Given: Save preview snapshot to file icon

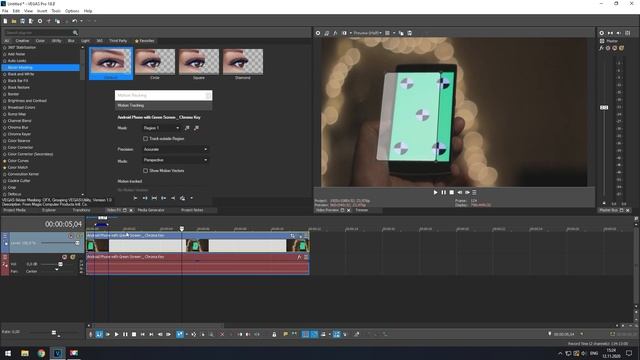Looking at the screenshot, I should [410, 33].
